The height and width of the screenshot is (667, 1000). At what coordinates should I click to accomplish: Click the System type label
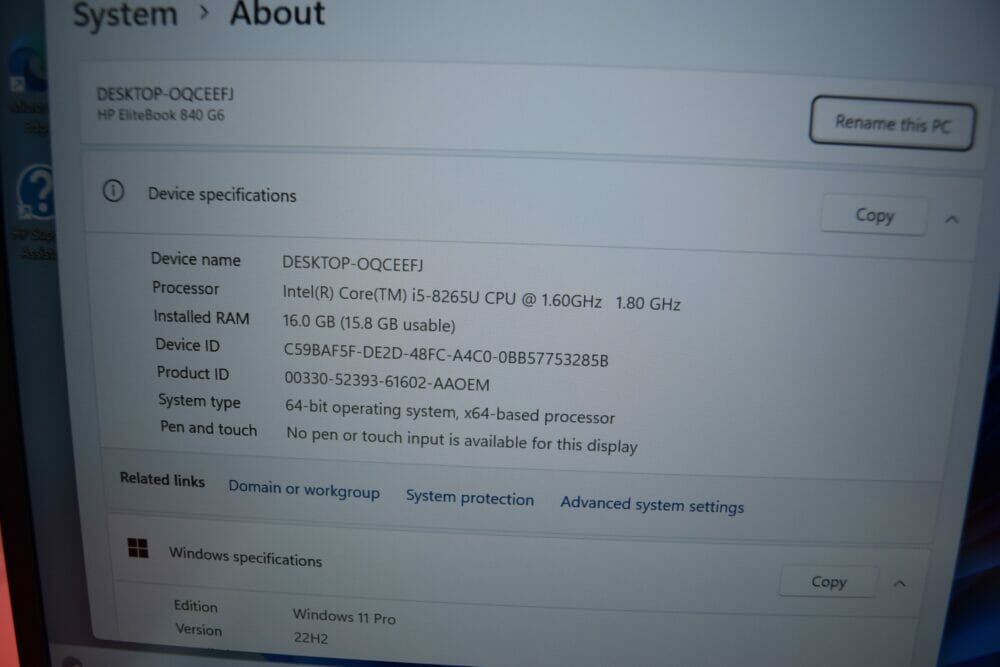tap(199, 401)
